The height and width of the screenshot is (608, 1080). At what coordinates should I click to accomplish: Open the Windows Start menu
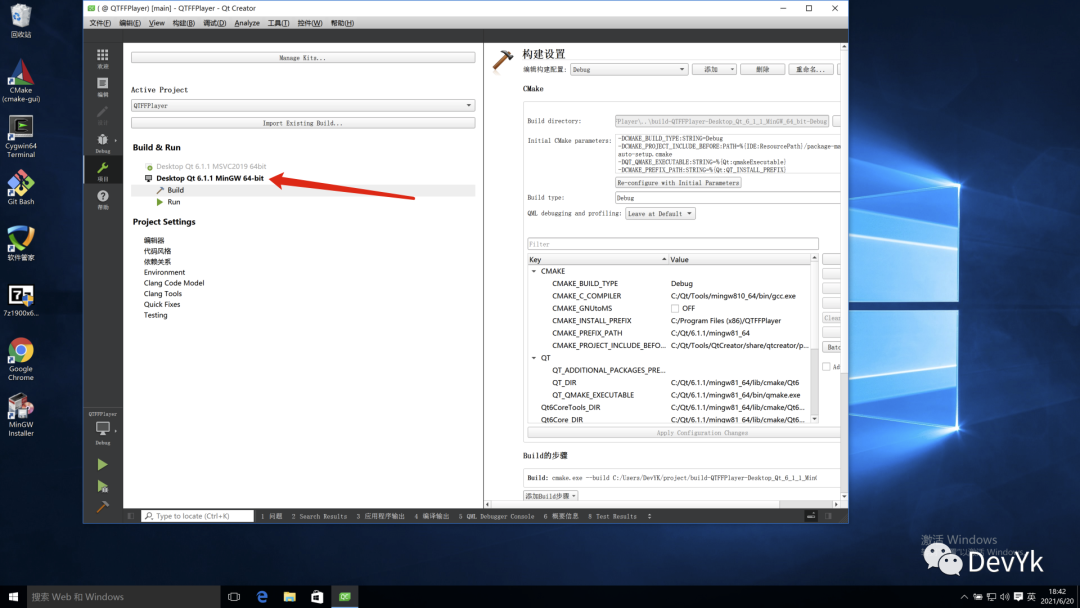(x=13, y=596)
